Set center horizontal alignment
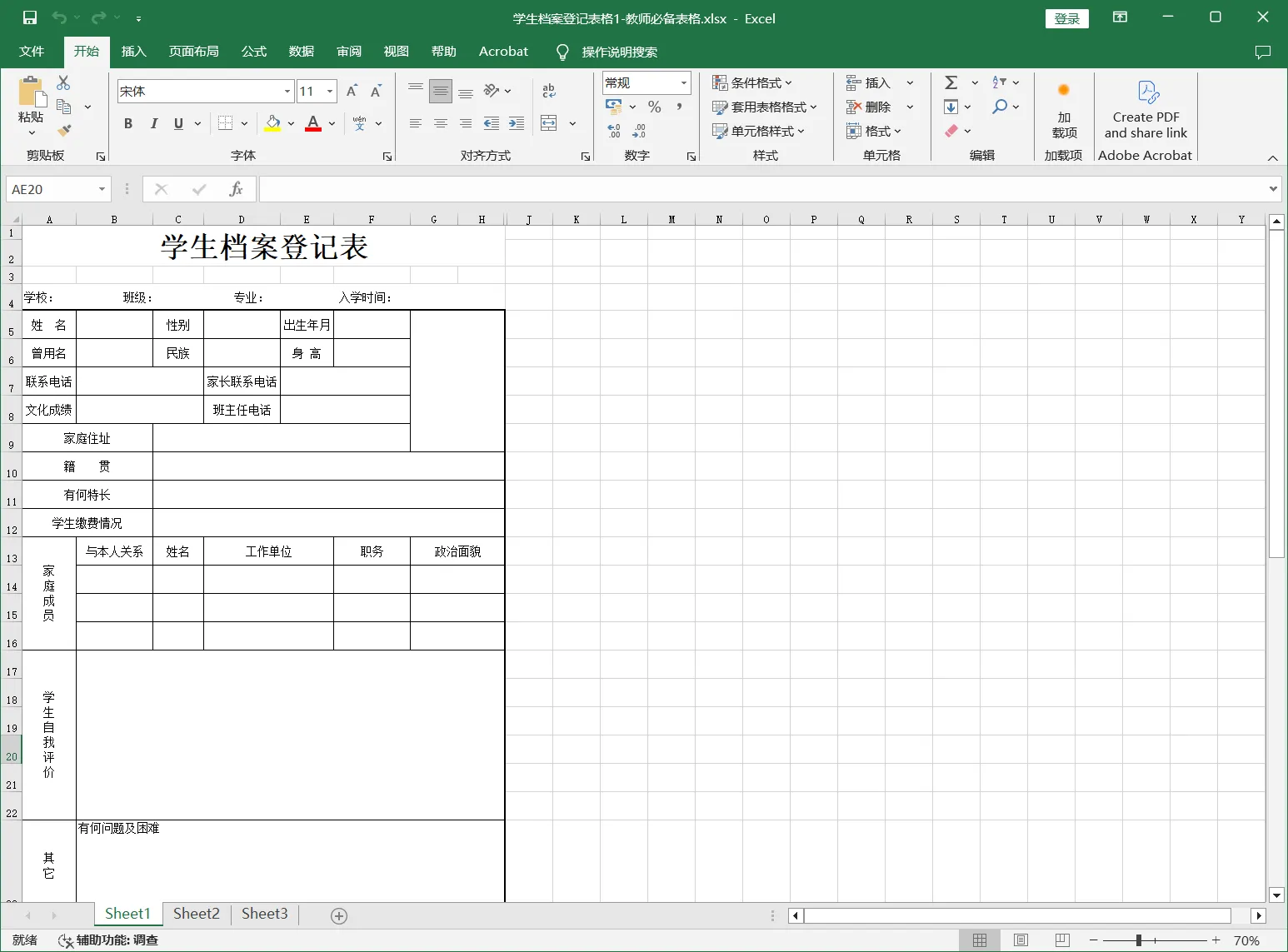 pos(441,123)
